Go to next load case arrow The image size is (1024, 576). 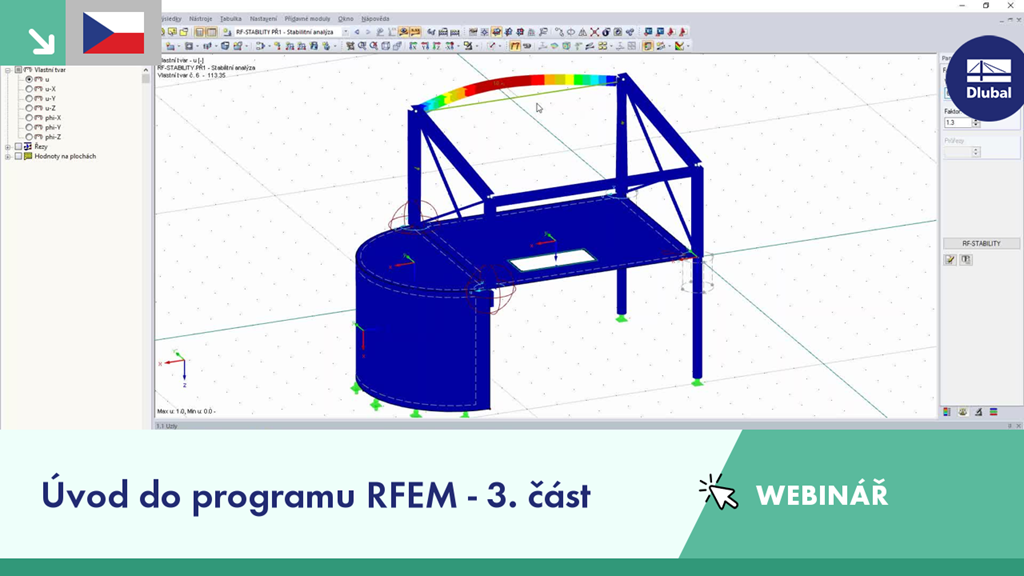point(368,32)
